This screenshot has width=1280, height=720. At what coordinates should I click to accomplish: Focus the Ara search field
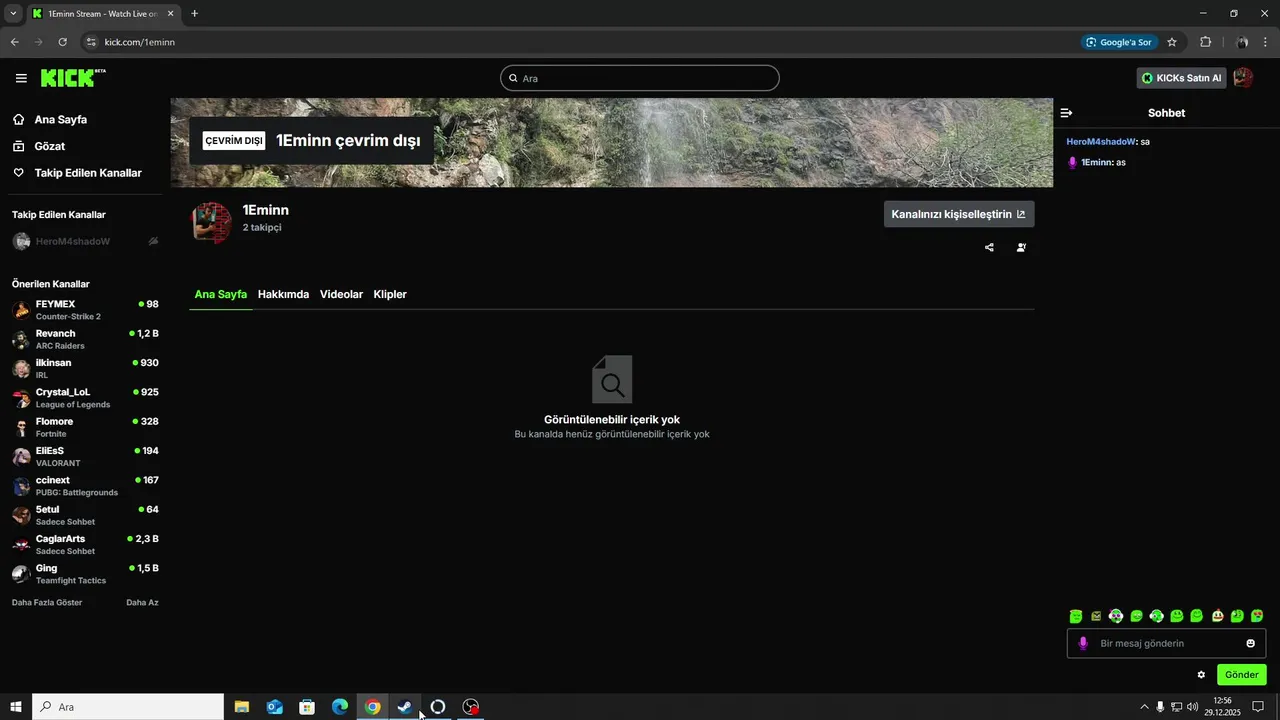tap(640, 78)
